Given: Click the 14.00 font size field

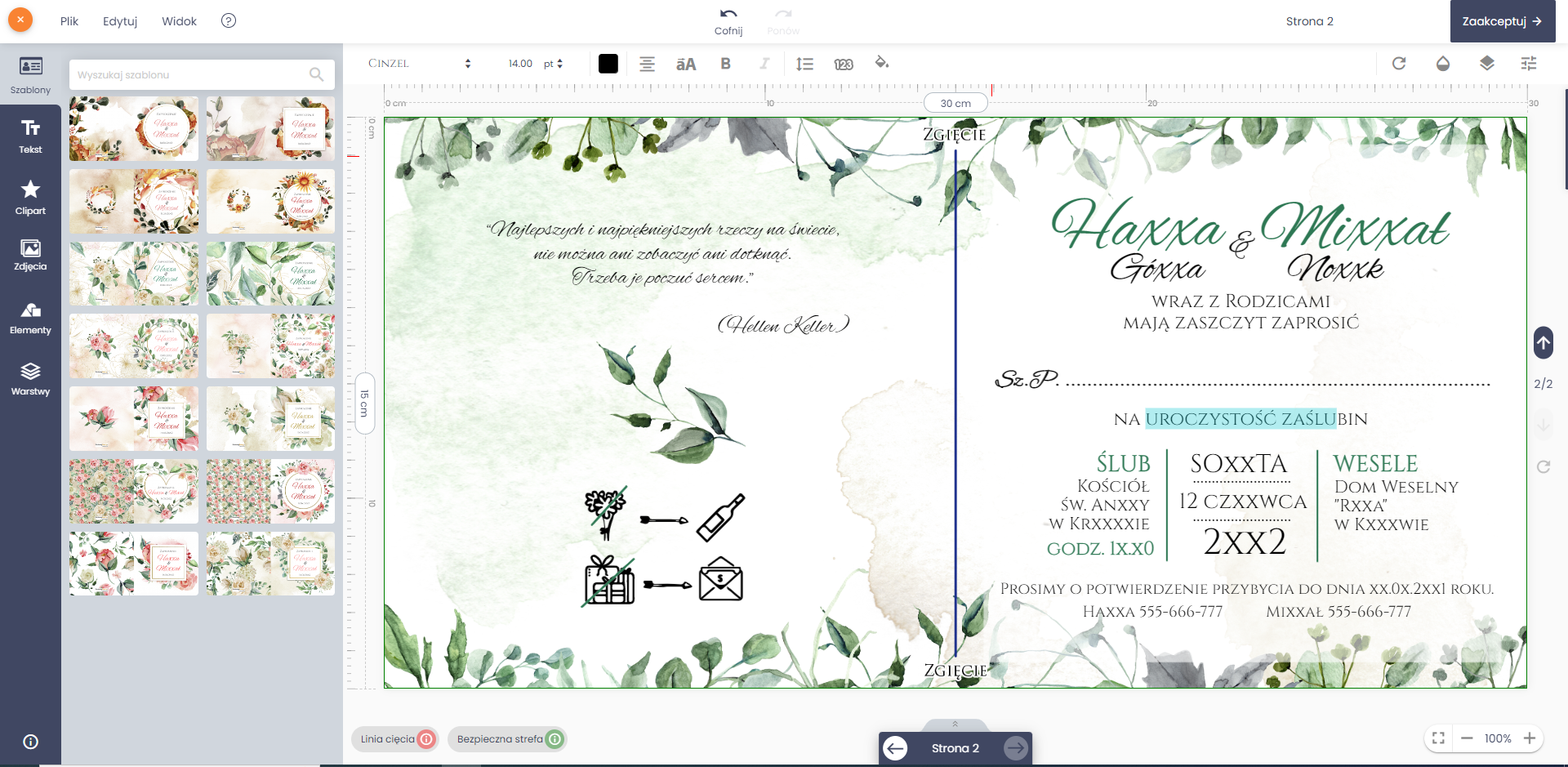Looking at the screenshot, I should tap(520, 64).
